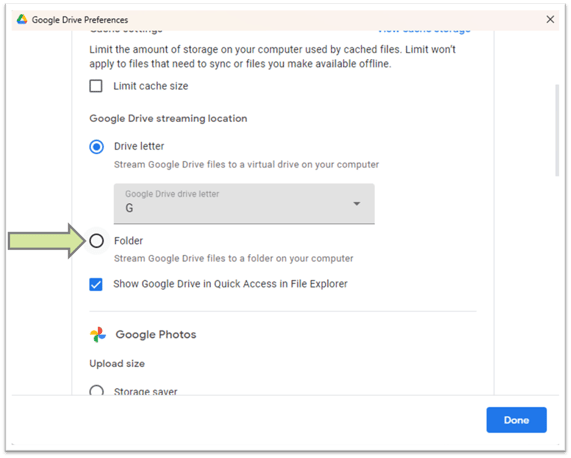The height and width of the screenshot is (458, 571).
Task: Click the Google Drive Preferences title text
Action: click(x=80, y=20)
